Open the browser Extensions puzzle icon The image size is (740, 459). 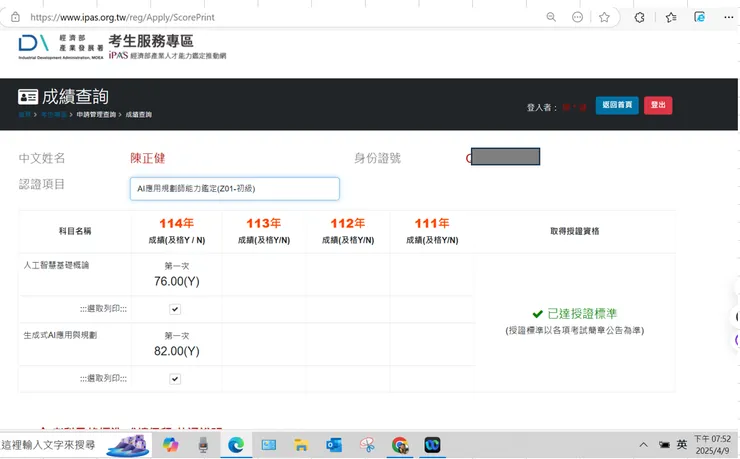pyautogui.click(x=639, y=17)
